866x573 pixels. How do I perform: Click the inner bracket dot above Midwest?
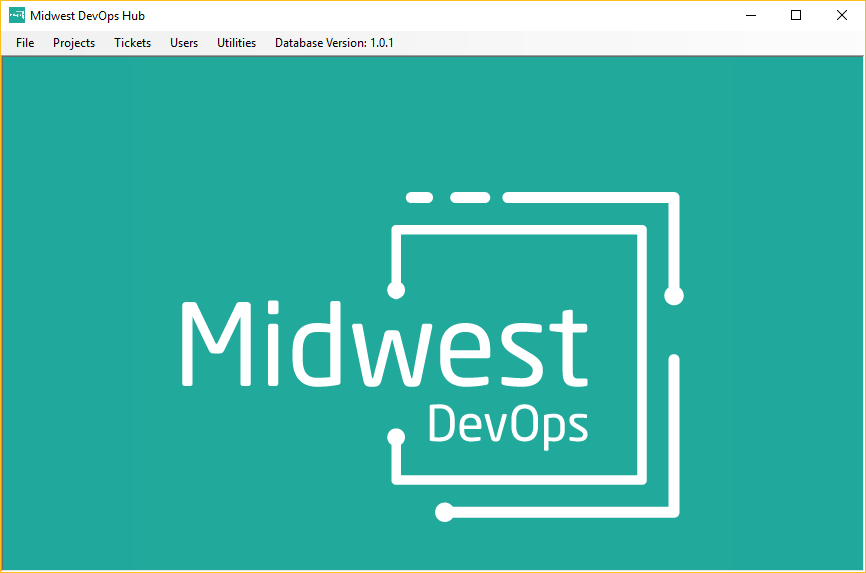tap(396, 290)
